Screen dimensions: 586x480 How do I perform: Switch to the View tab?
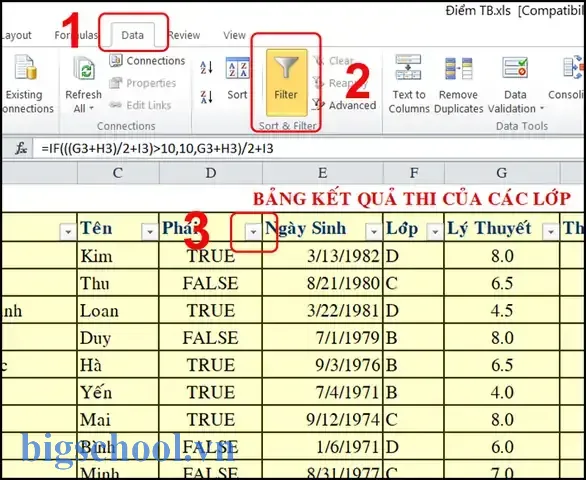tap(234, 35)
